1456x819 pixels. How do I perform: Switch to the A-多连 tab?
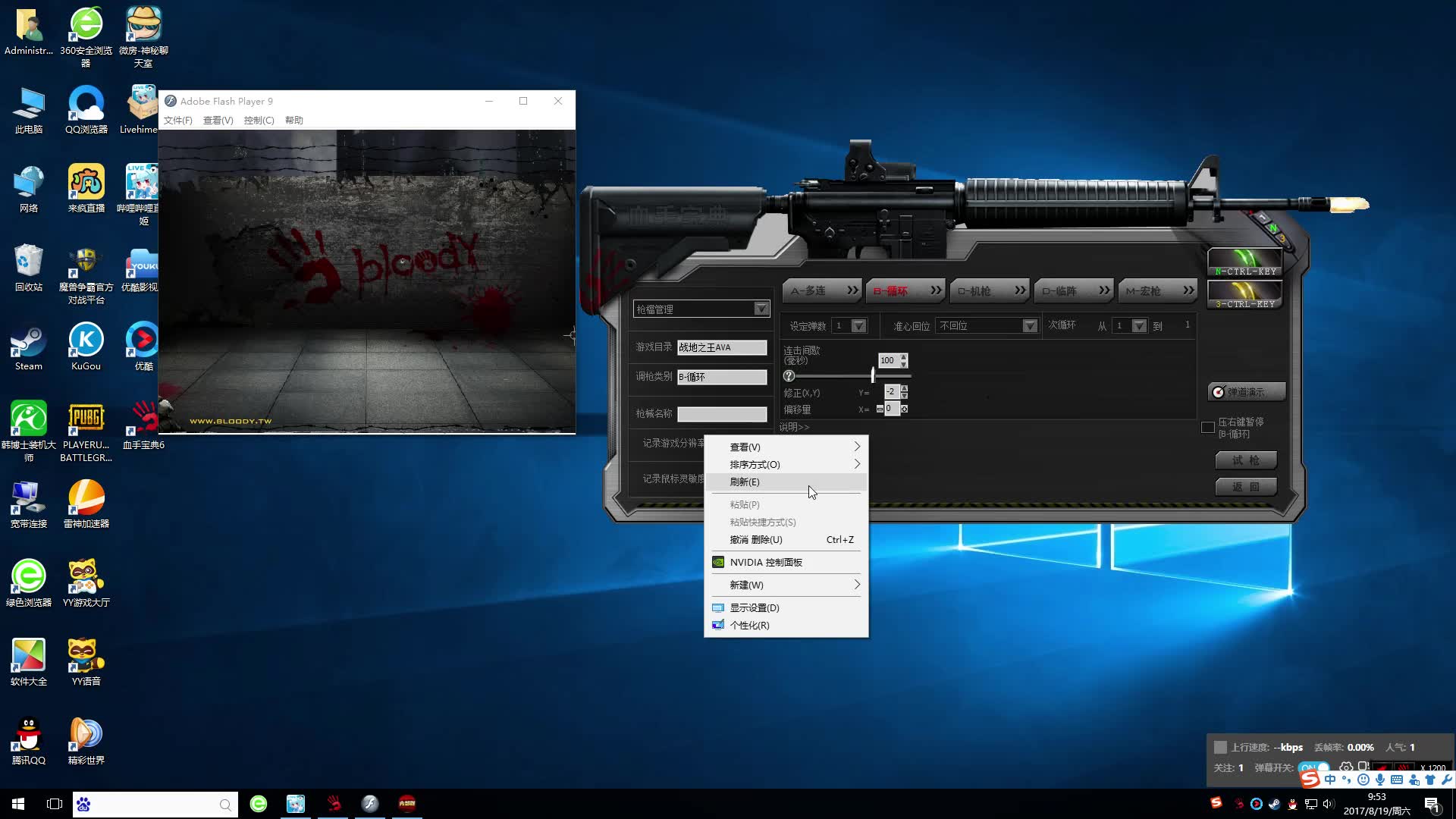(x=823, y=290)
